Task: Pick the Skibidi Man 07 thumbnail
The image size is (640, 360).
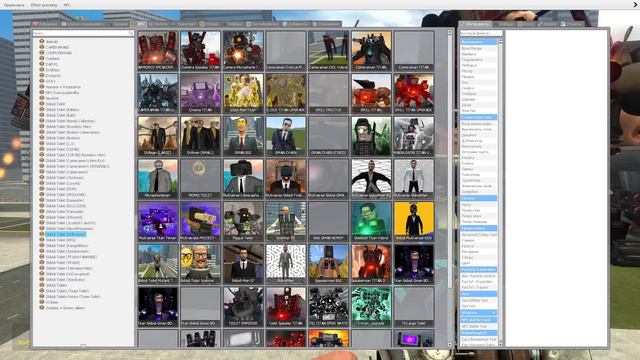Action: coord(243,264)
